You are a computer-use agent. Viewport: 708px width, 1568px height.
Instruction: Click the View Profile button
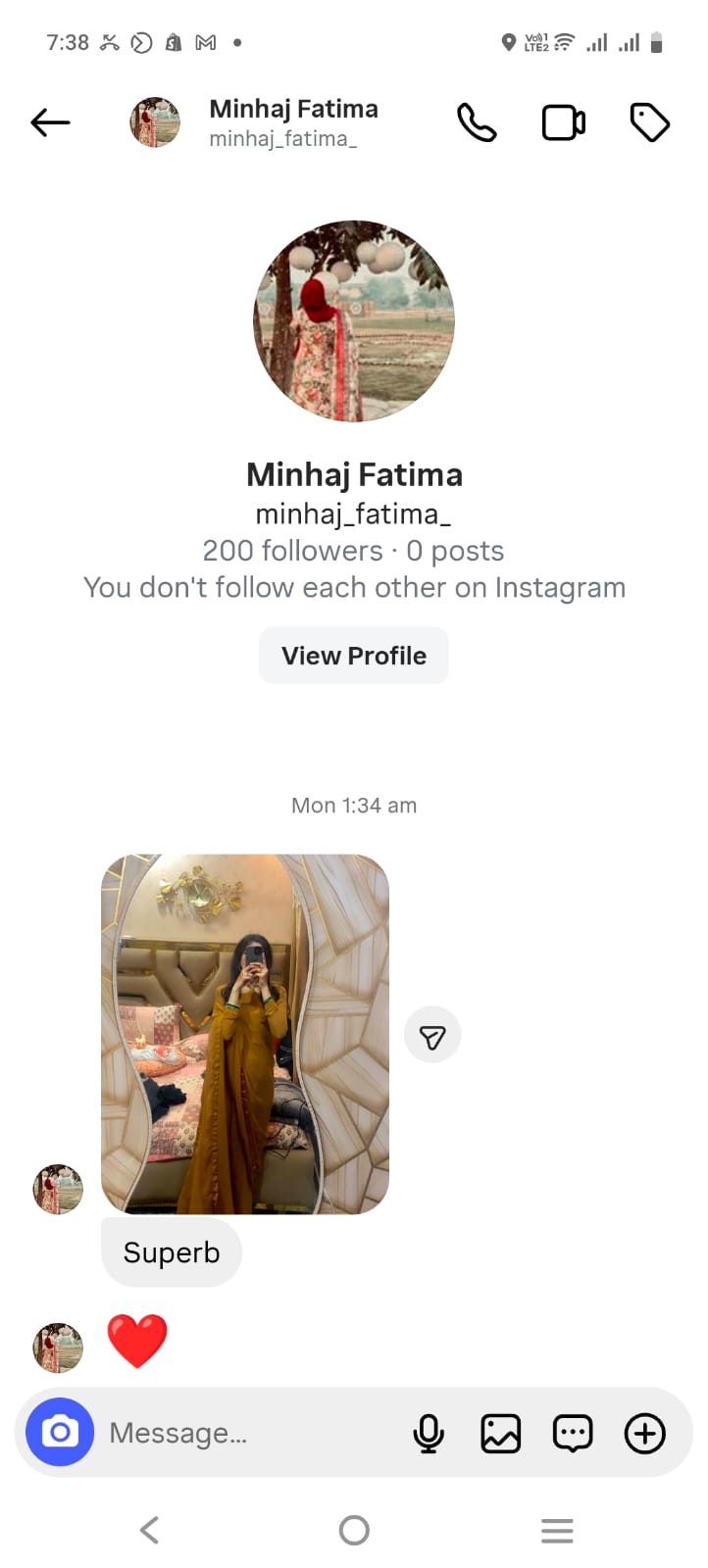coord(354,656)
